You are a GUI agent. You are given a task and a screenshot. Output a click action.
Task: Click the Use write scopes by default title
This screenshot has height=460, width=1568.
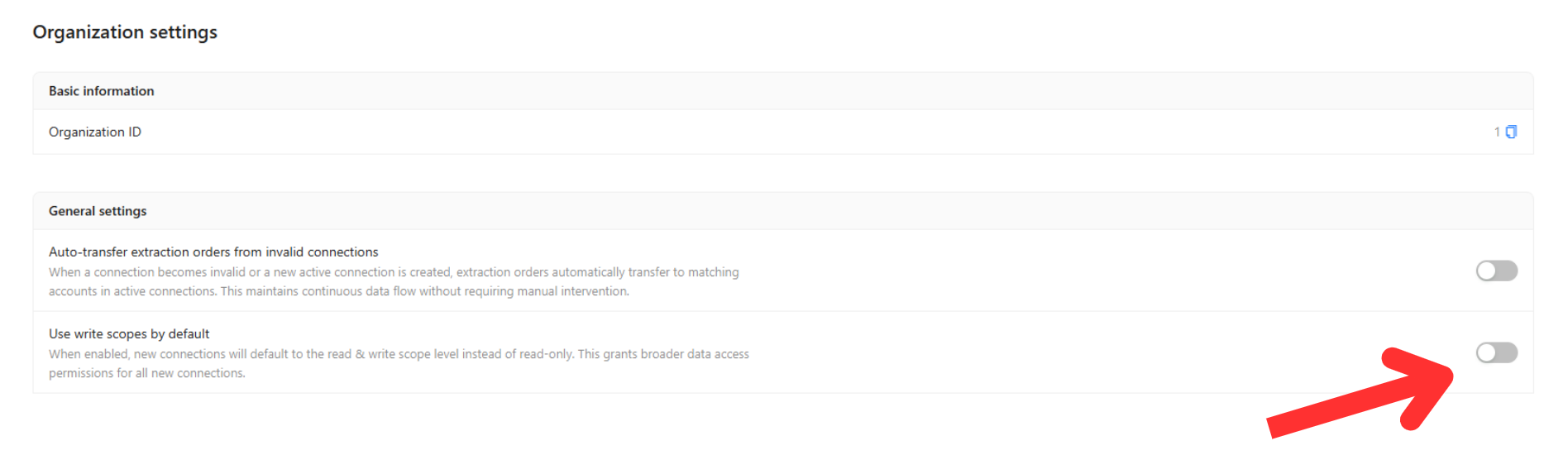[129, 334]
